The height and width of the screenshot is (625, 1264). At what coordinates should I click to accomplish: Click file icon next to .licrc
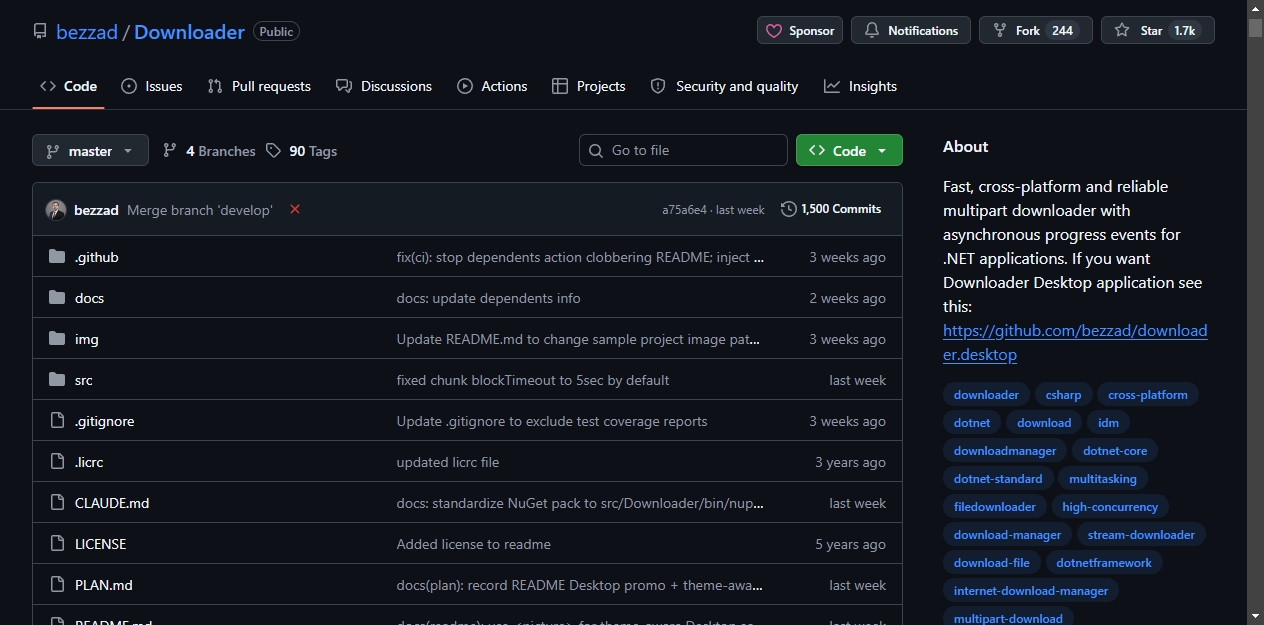pos(57,462)
